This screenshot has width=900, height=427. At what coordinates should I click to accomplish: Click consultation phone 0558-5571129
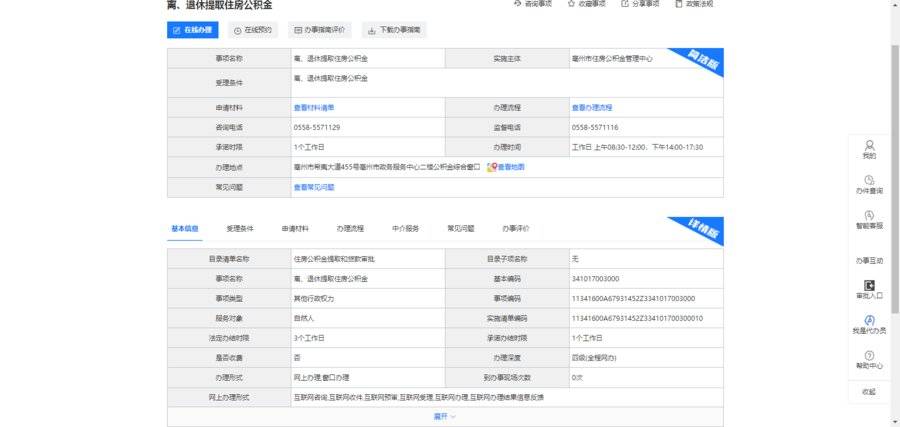point(317,127)
